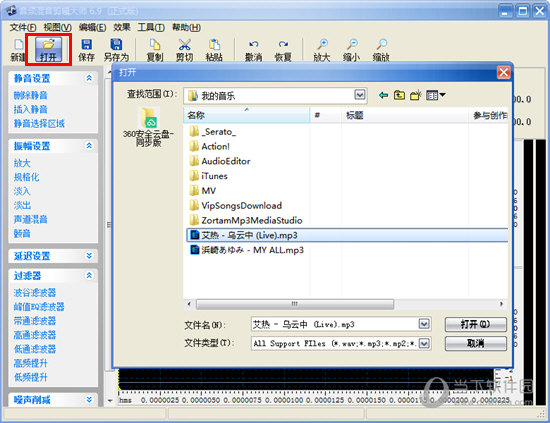
Task: Open the 查找范围 location dropdown
Action: coord(360,95)
